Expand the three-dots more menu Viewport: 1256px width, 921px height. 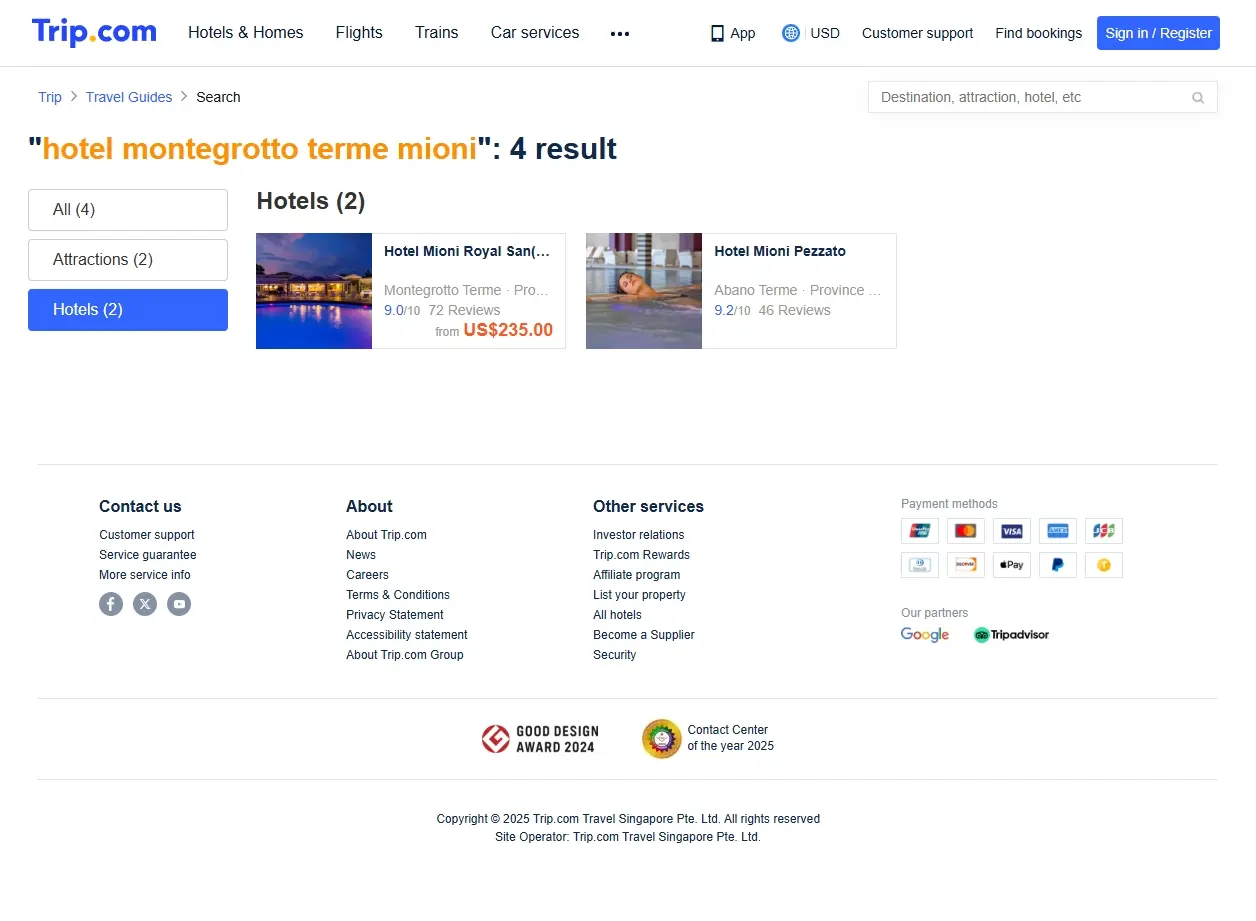click(620, 33)
